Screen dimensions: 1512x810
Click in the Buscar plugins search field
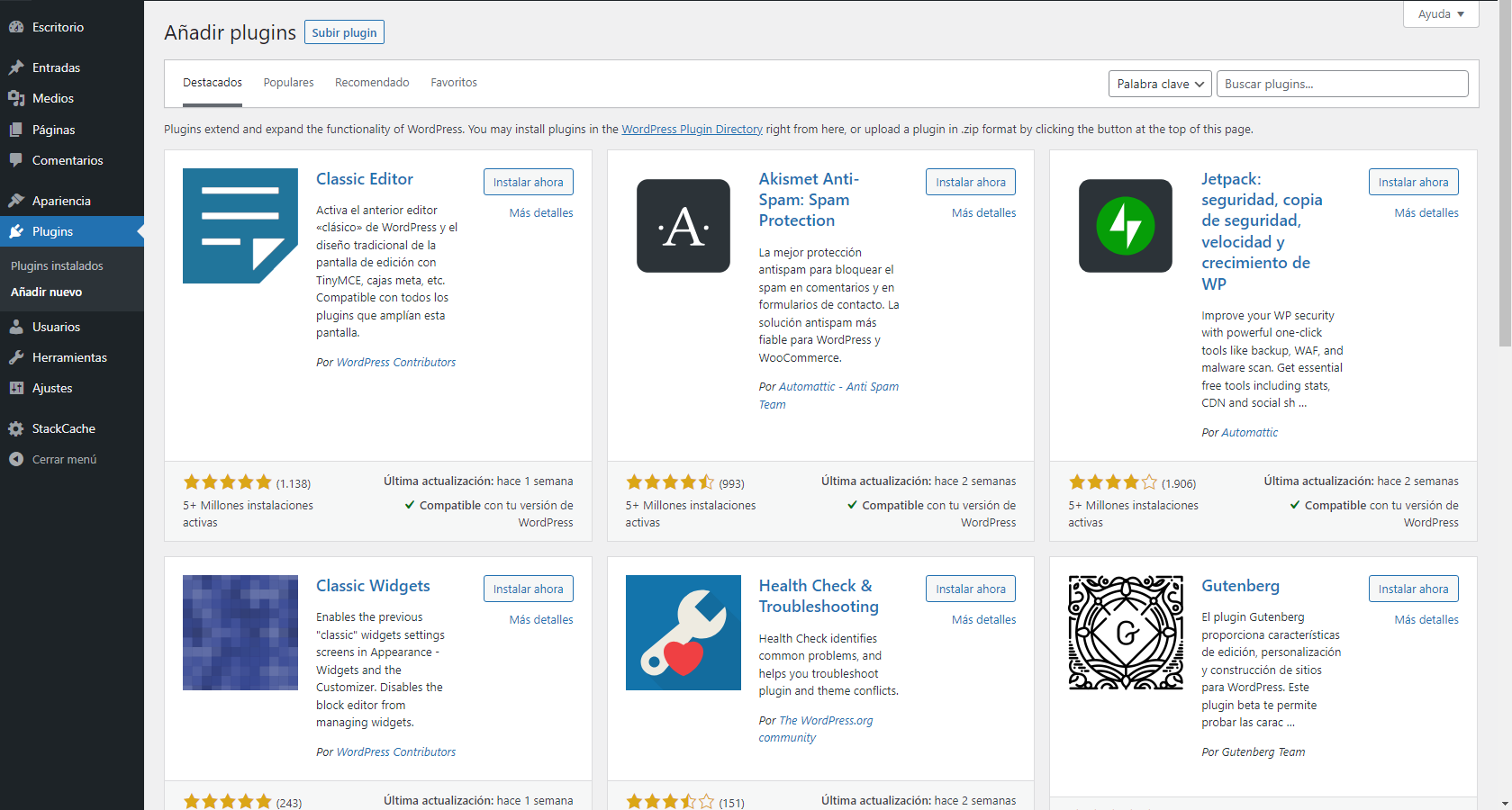tap(1343, 84)
